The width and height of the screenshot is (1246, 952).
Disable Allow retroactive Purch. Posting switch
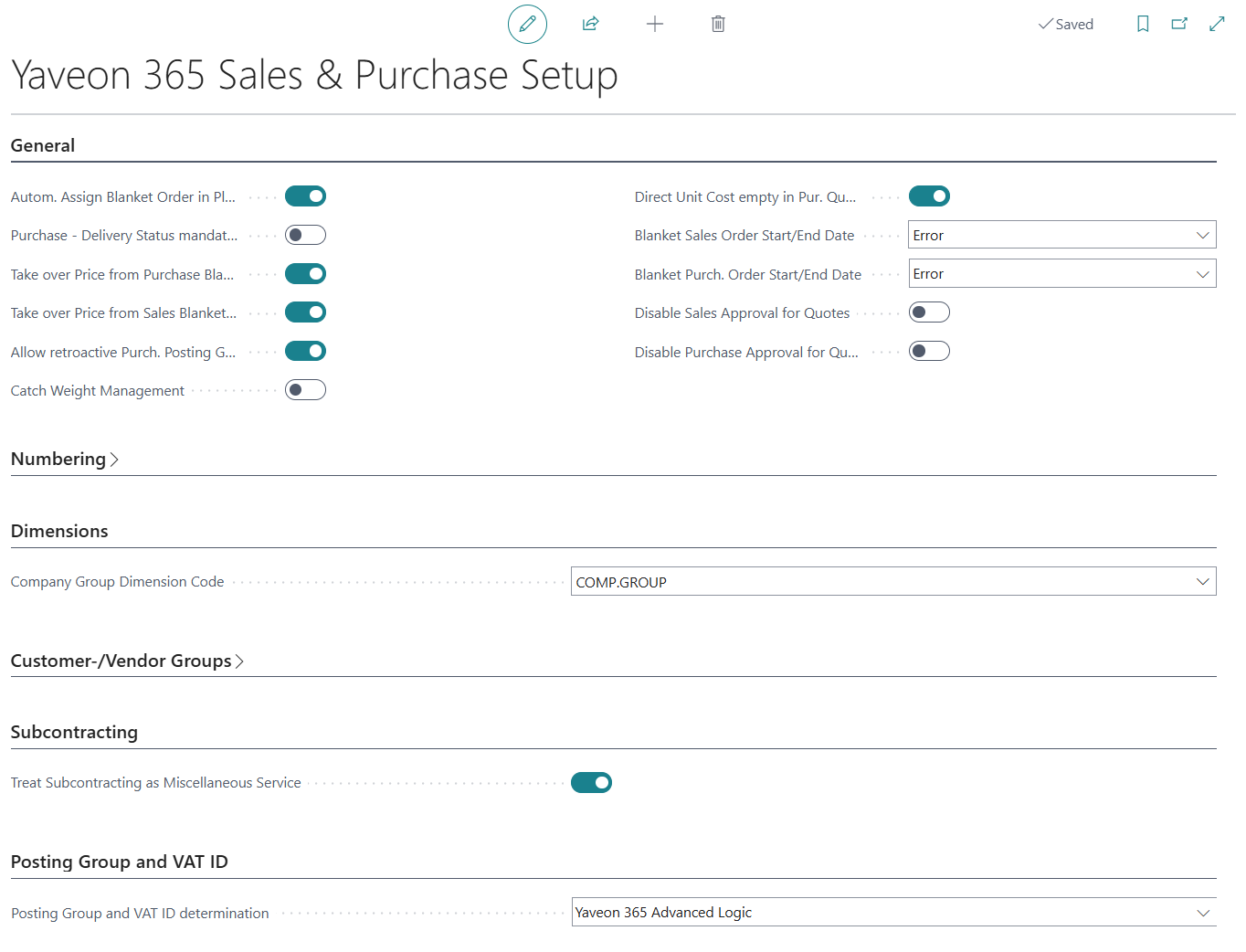[305, 351]
